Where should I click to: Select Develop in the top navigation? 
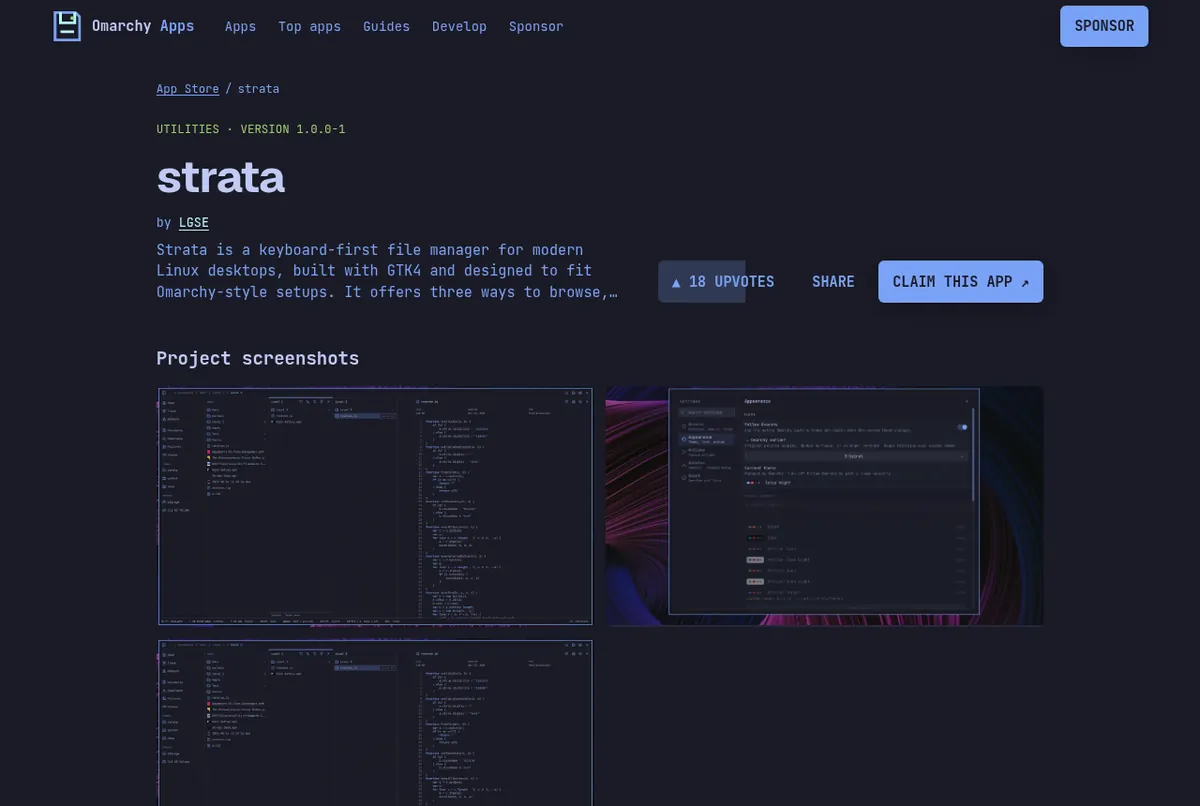coord(459,27)
